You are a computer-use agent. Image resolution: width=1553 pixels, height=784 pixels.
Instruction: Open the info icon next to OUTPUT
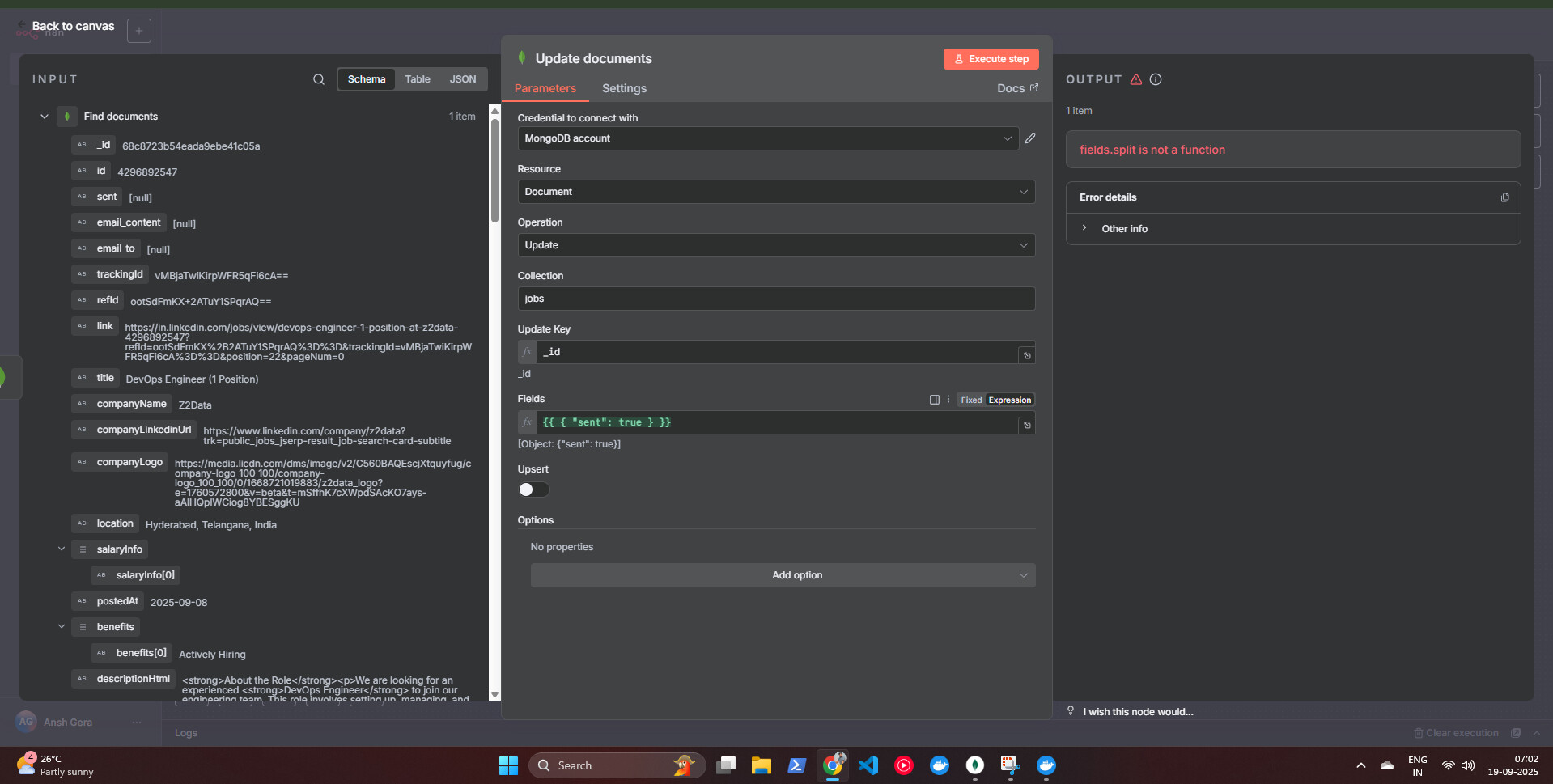1155,79
